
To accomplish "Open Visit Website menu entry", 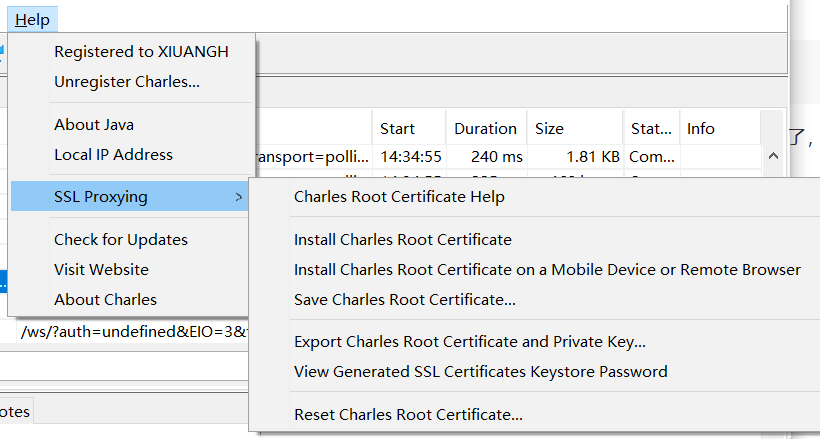I will point(101,270).
